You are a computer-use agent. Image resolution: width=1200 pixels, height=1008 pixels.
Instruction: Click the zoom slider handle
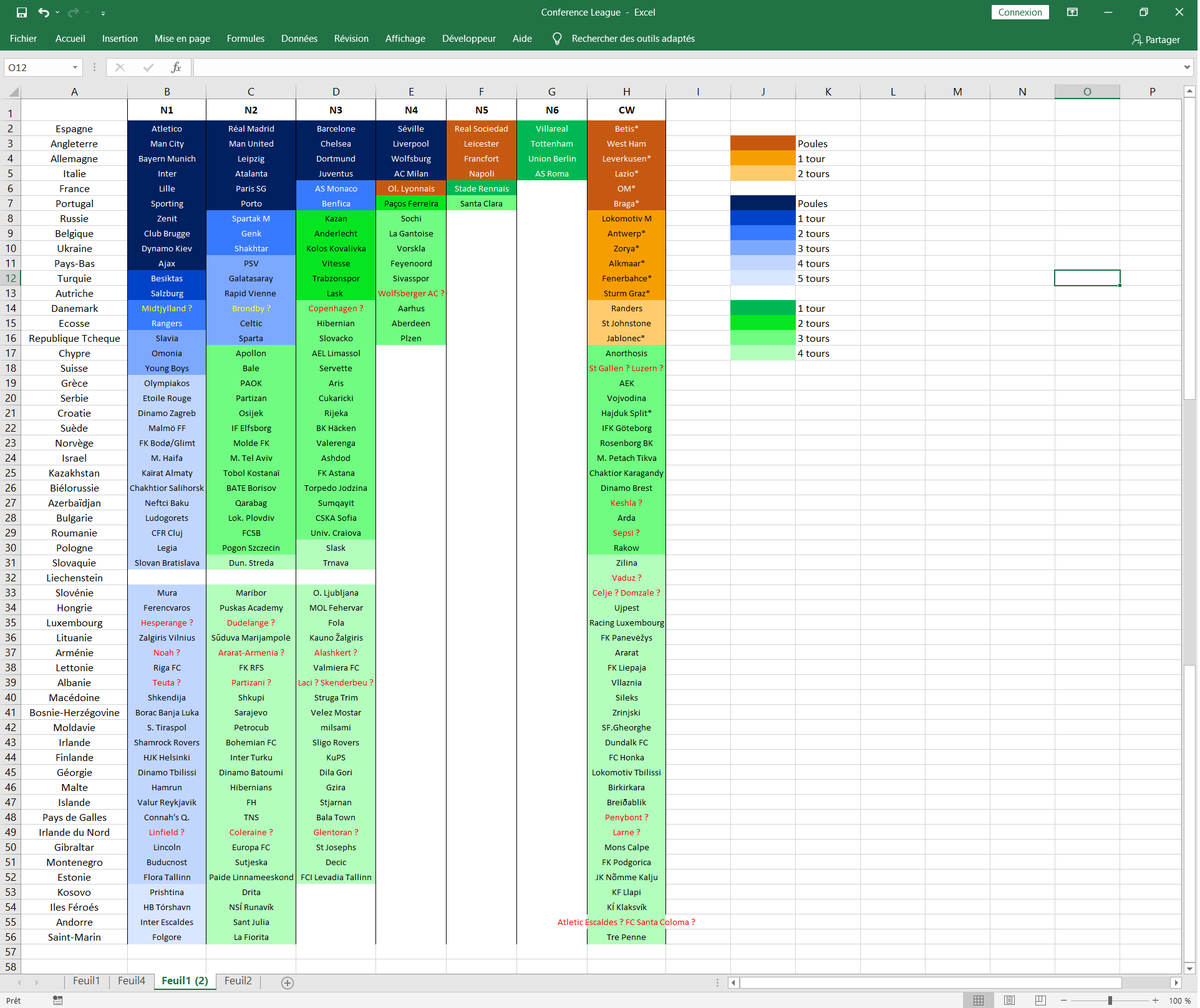[x=1109, y=1000]
